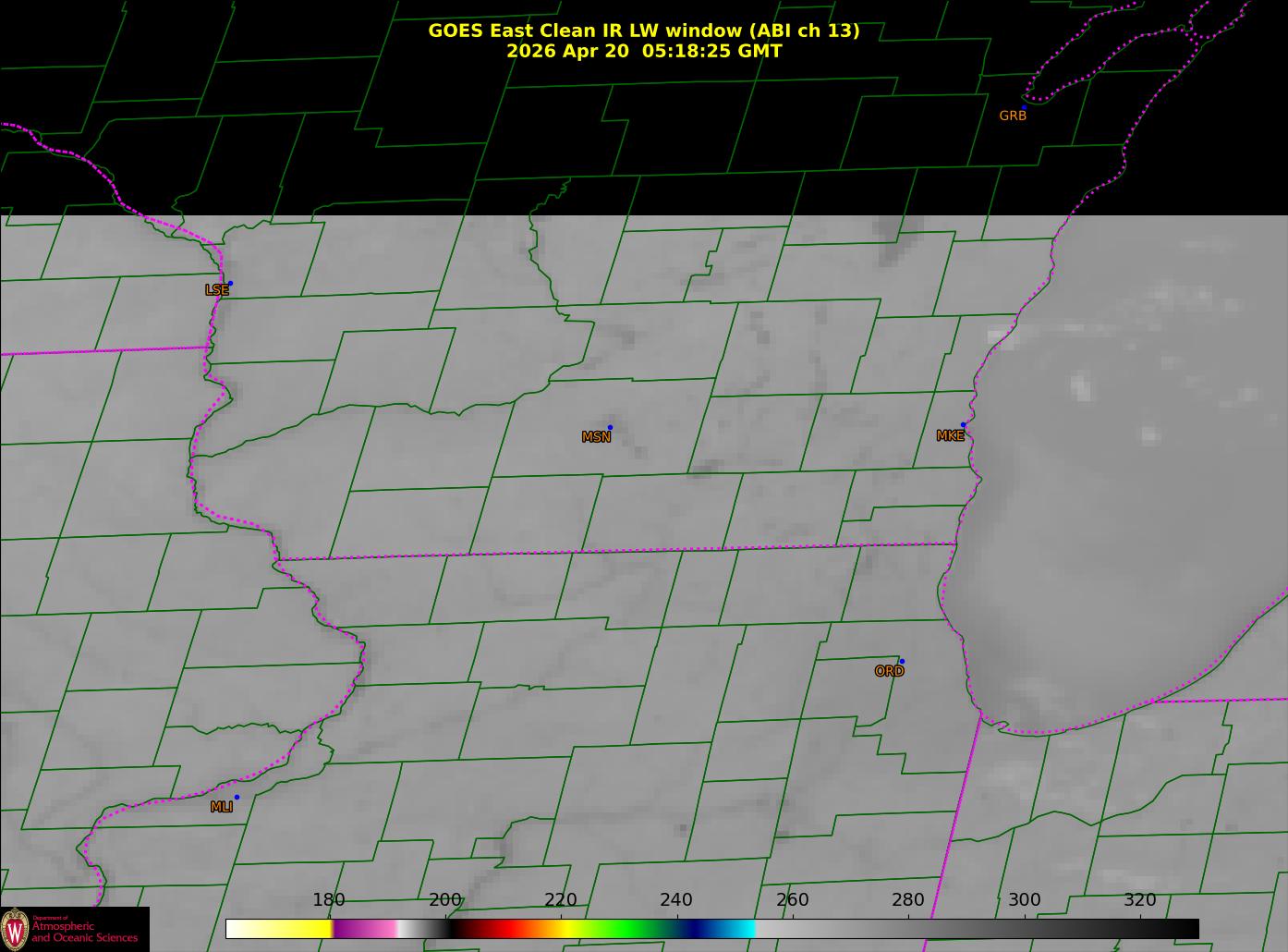Click the ORD station label
1288x952 pixels.
click(x=889, y=671)
